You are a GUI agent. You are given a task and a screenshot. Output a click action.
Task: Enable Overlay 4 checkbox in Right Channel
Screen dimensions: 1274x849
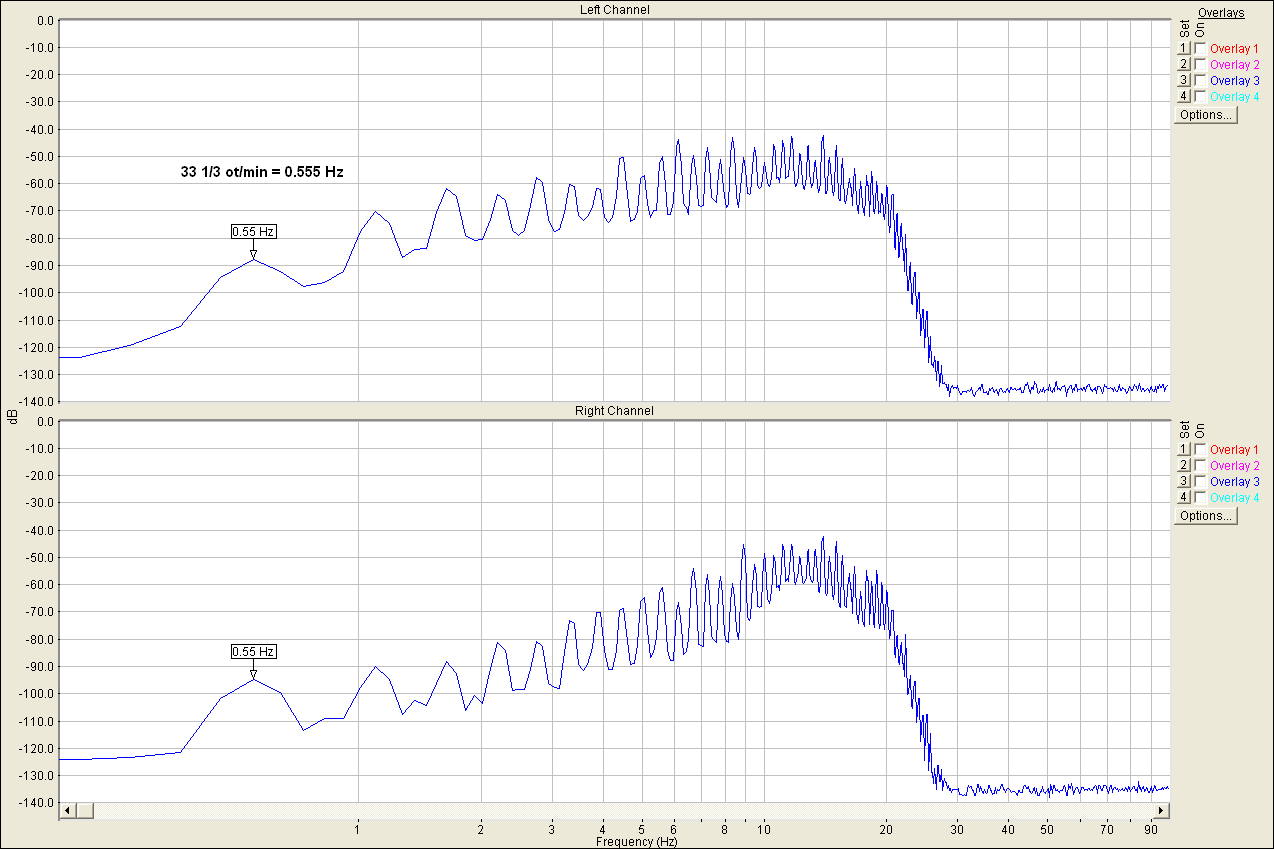pos(1200,497)
